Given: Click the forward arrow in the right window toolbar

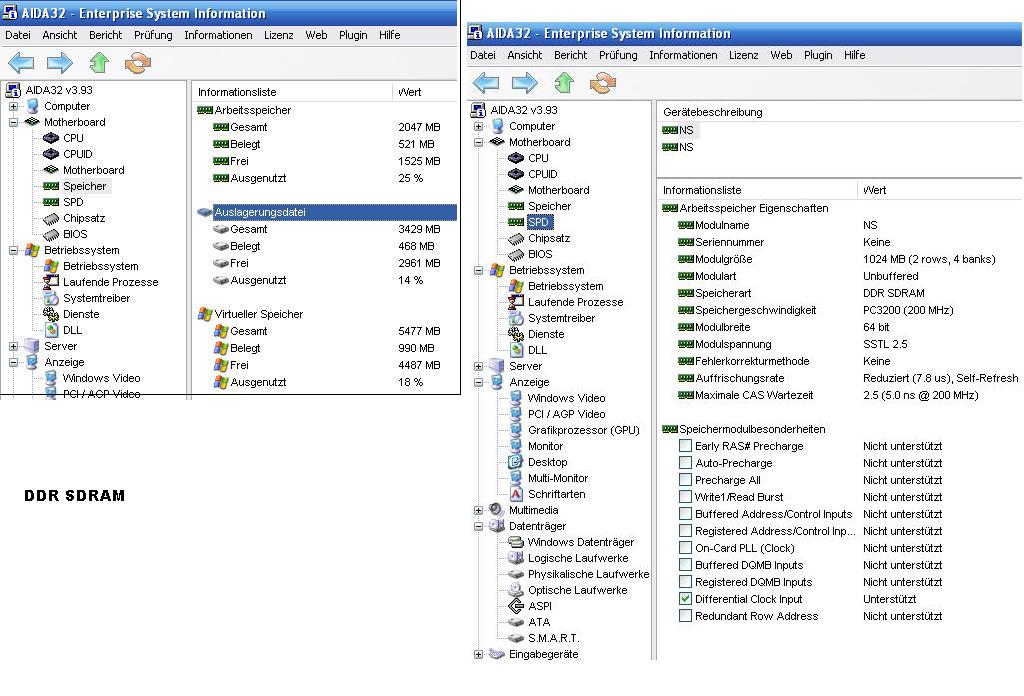Looking at the screenshot, I should (525, 84).
